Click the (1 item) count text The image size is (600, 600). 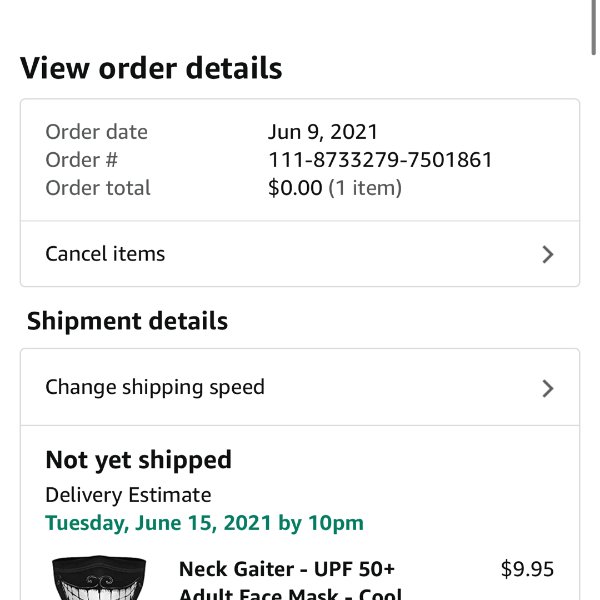click(x=365, y=188)
